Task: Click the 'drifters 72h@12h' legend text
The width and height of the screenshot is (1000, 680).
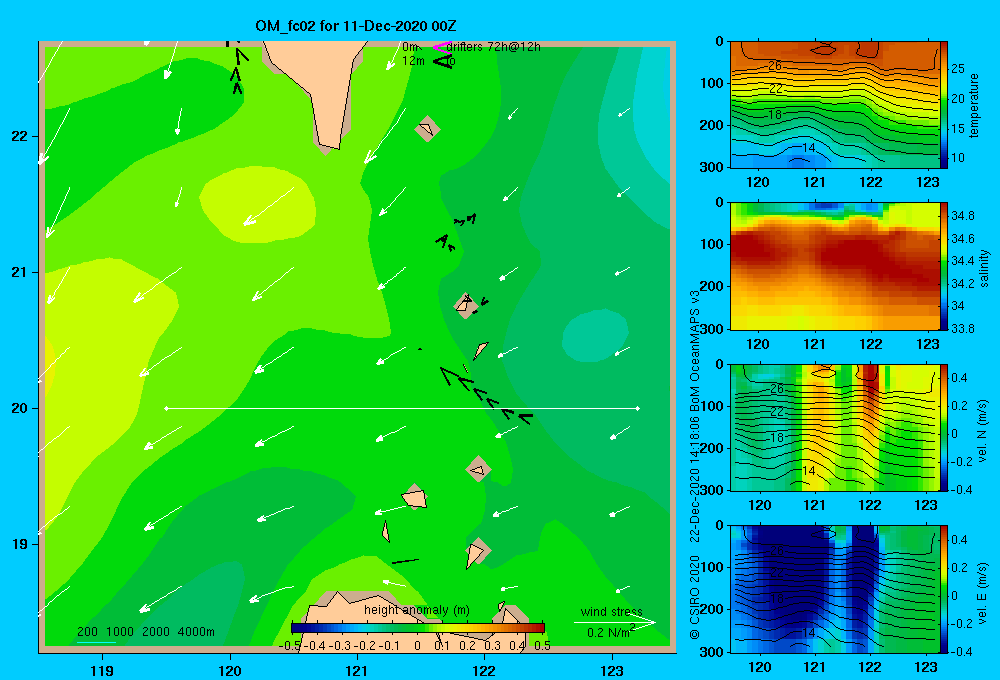Action: point(494,47)
